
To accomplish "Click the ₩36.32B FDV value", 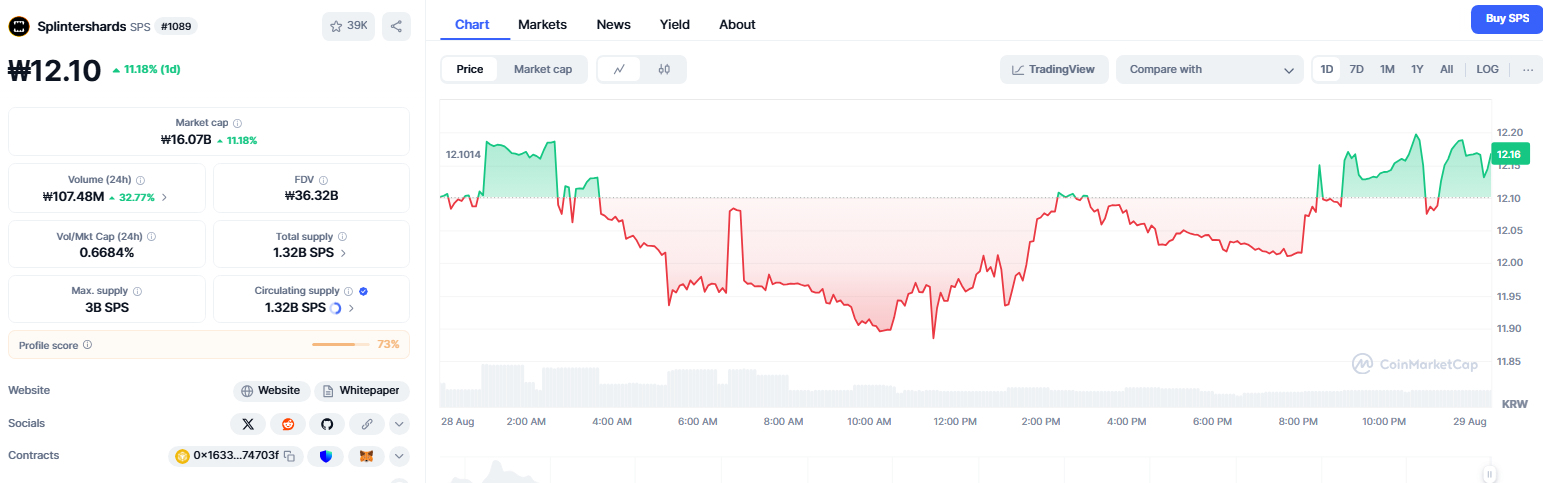I will [311, 196].
